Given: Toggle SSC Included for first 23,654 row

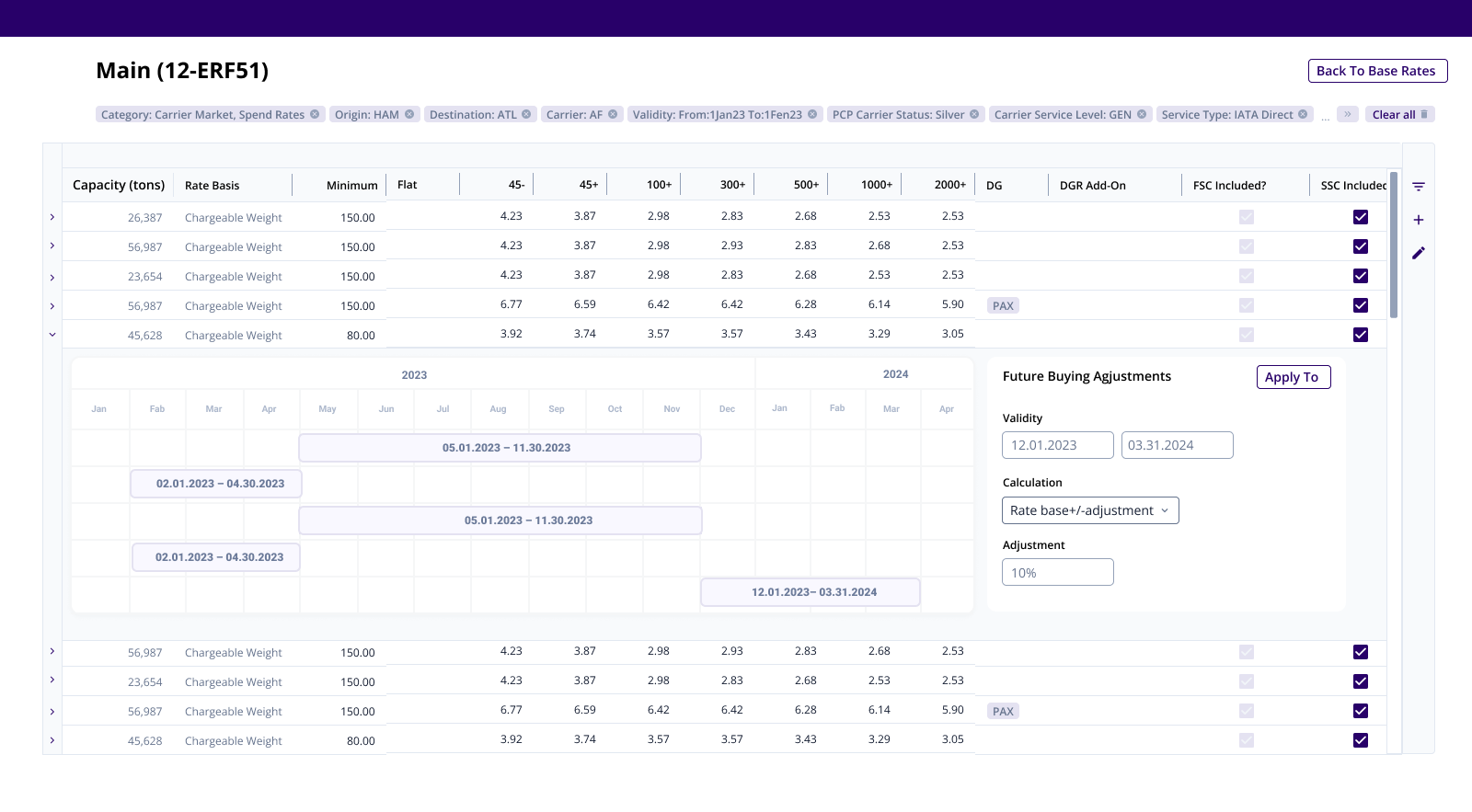Looking at the screenshot, I should pyautogui.click(x=1361, y=276).
